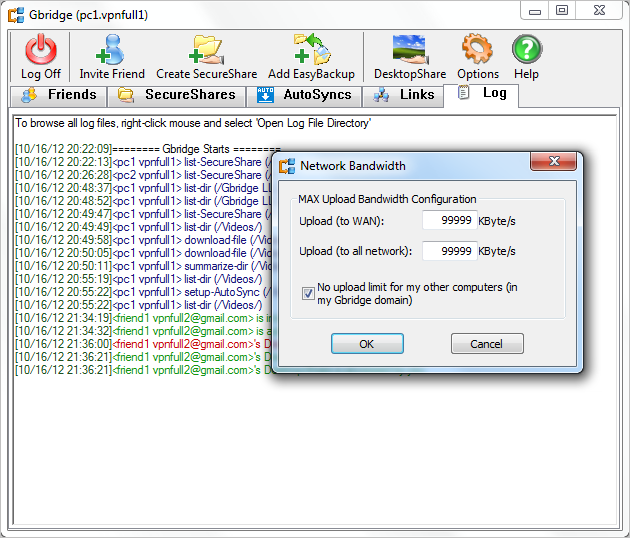Viewport: 630px width, 538px height.
Task: Click the 20:49:49 list-dir (/Videos/) entry
Action: 139,227
